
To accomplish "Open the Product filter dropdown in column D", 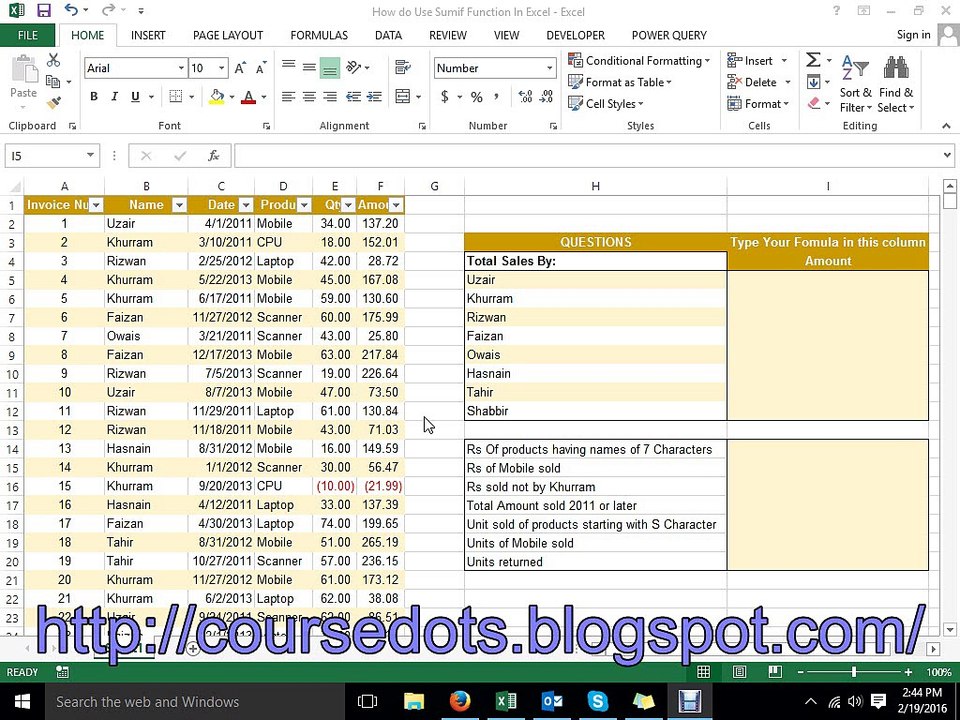I will pyautogui.click(x=304, y=205).
